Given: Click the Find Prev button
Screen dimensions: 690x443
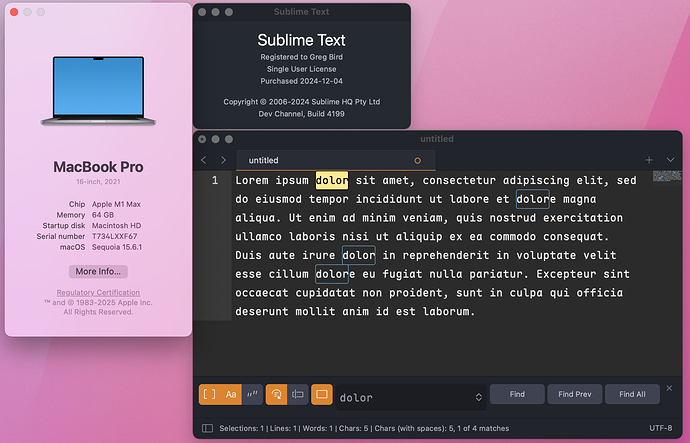Looking at the screenshot, I should pos(575,394).
